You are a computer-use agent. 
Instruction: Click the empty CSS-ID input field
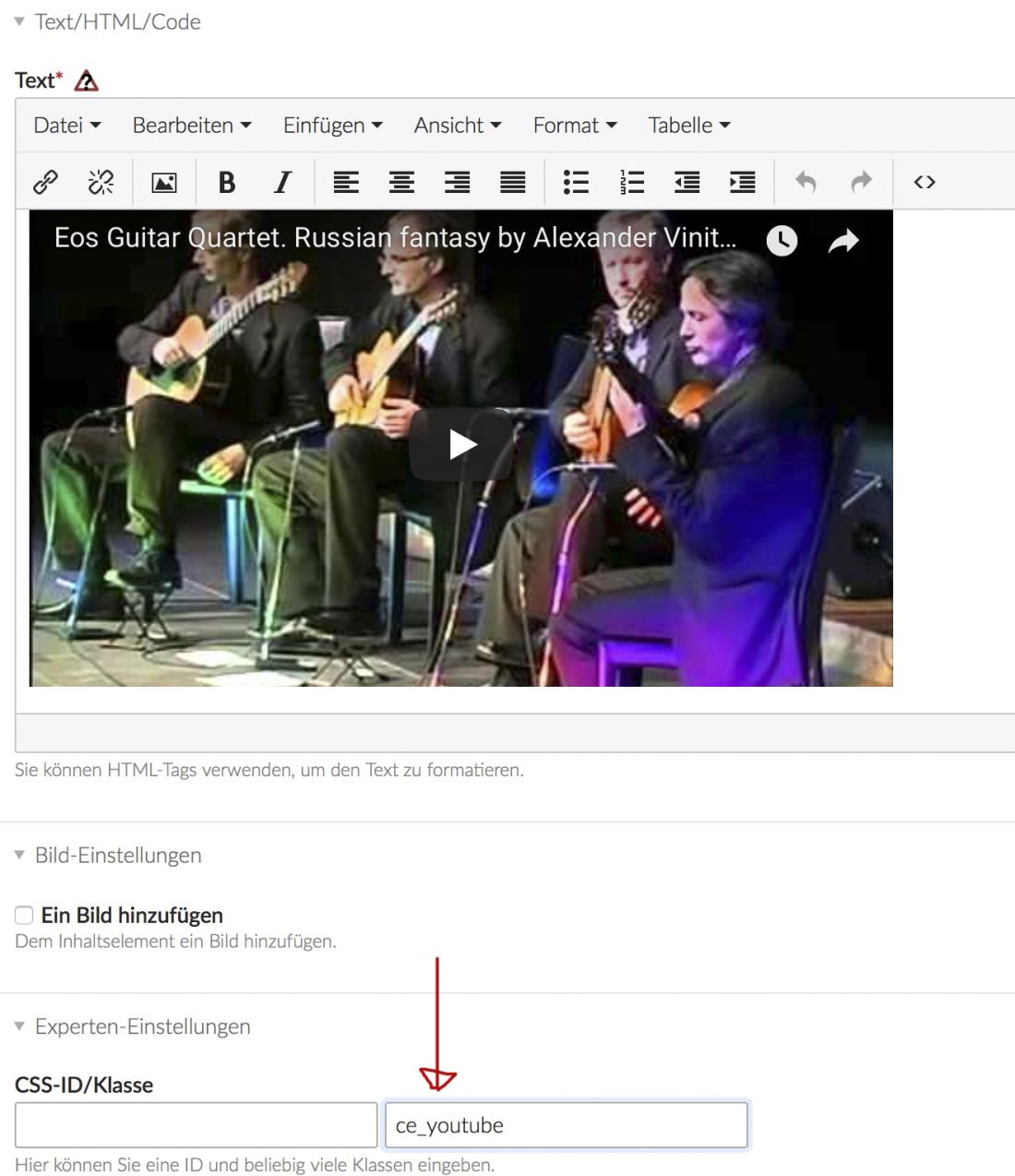[196, 1125]
